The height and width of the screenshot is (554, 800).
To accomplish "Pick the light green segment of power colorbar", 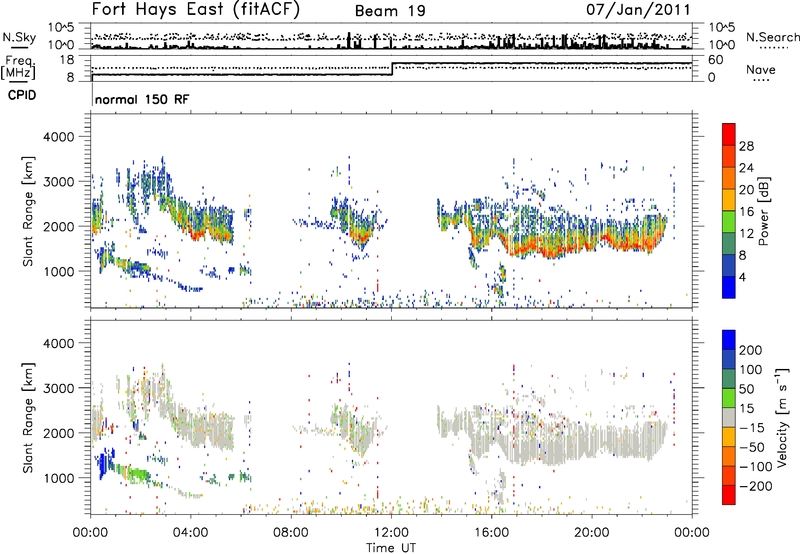I will pyautogui.click(x=729, y=221).
